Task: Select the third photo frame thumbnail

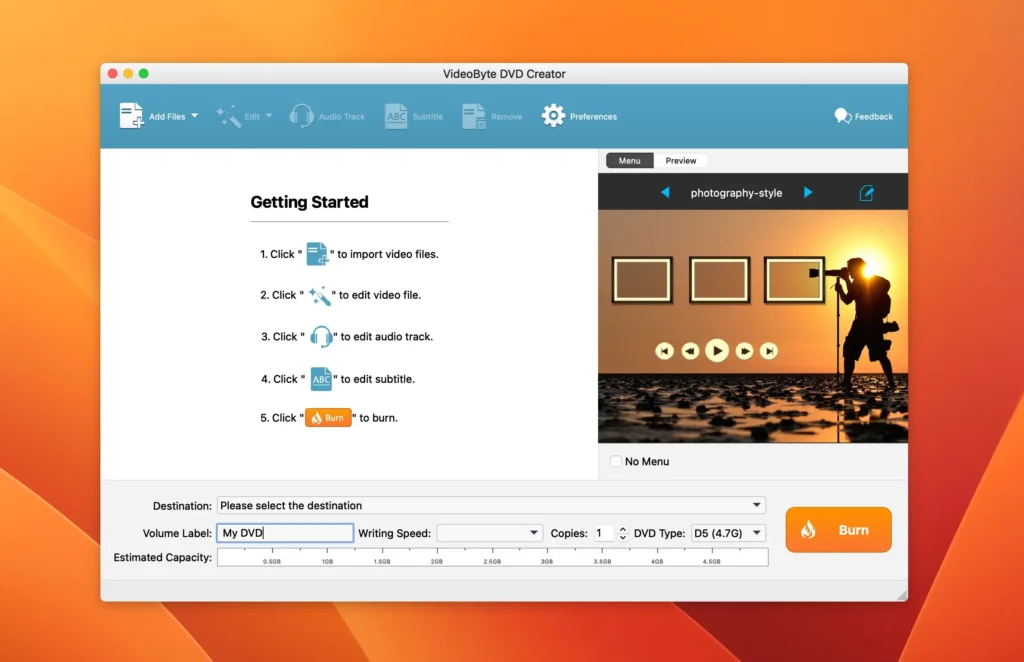Action: tap(794, 280)
